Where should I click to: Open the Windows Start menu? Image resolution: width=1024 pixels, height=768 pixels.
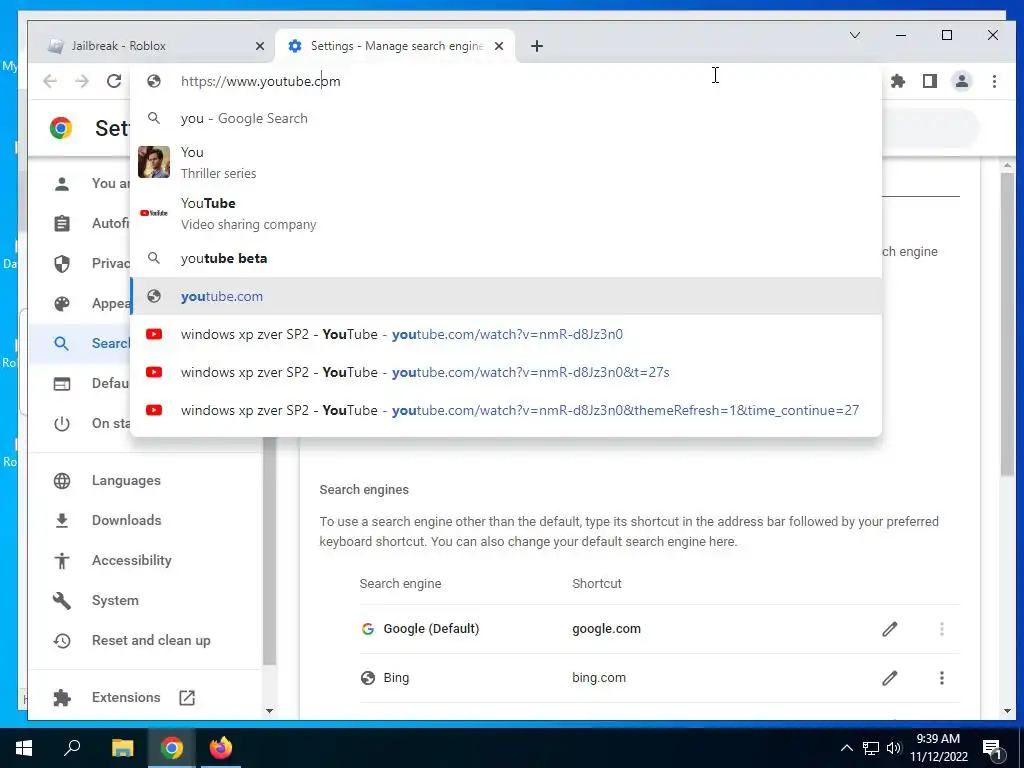click(x=24, y=748)
